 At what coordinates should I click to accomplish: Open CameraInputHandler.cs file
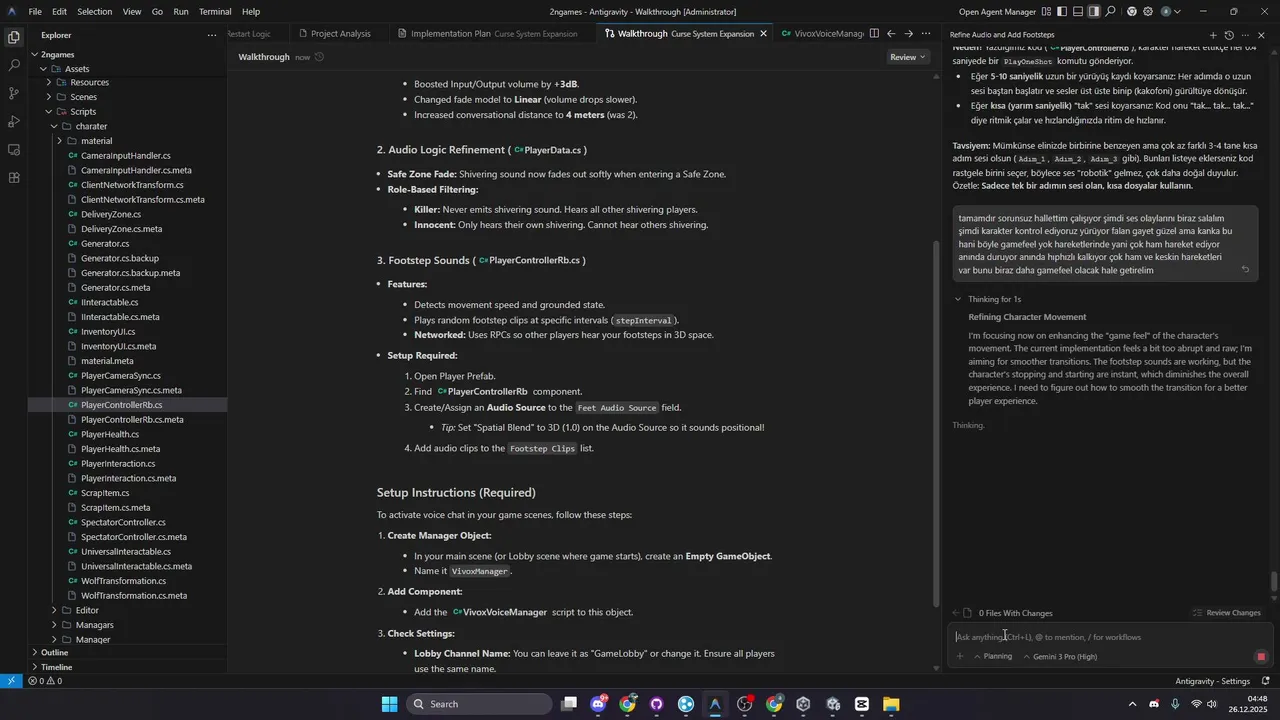click(126, 156)
